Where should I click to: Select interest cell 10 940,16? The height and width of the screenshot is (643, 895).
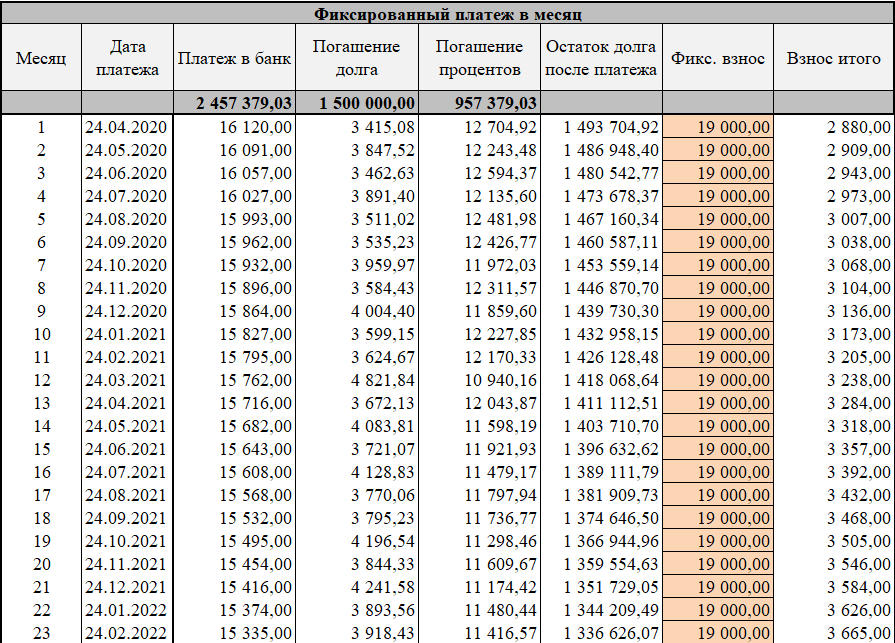point(479,380)
